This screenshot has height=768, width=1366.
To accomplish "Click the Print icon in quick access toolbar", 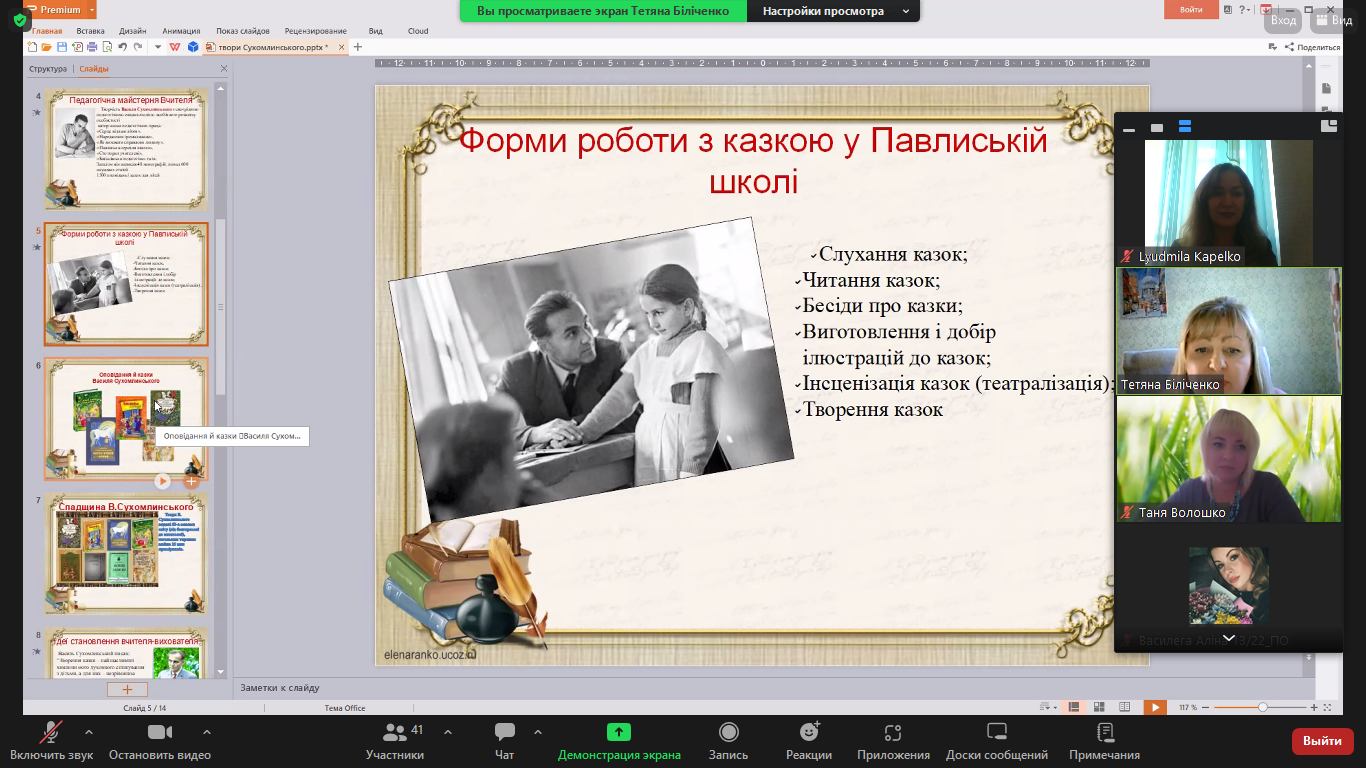I will [x=92, y=47].
